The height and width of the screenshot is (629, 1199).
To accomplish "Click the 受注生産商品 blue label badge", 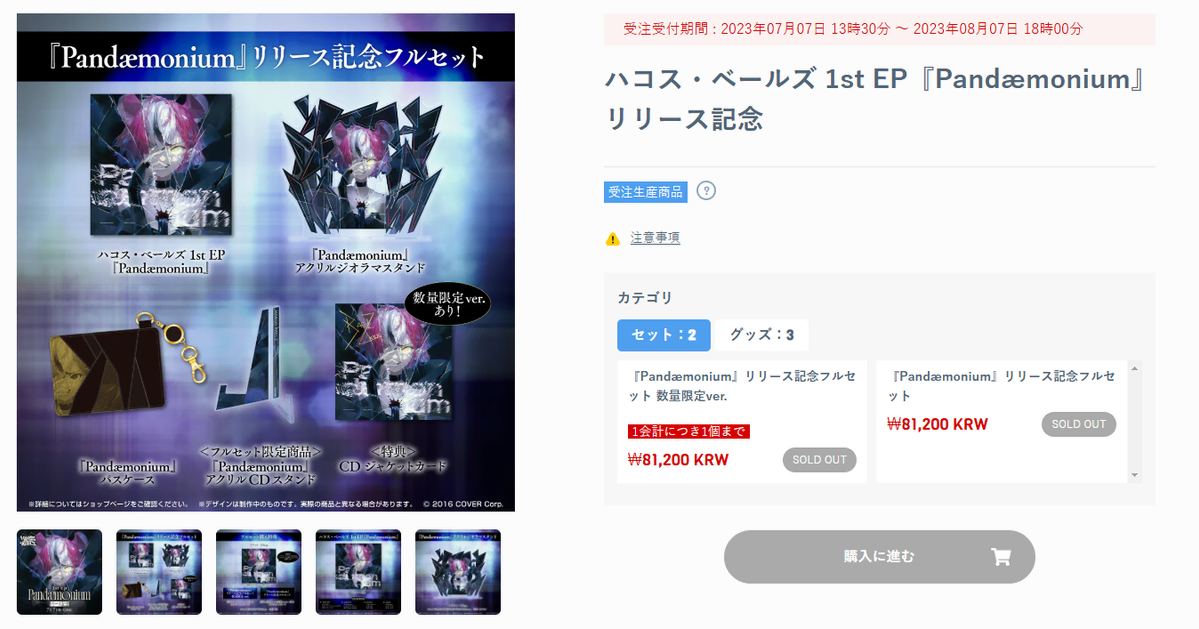I will click(x=645, y=192).
